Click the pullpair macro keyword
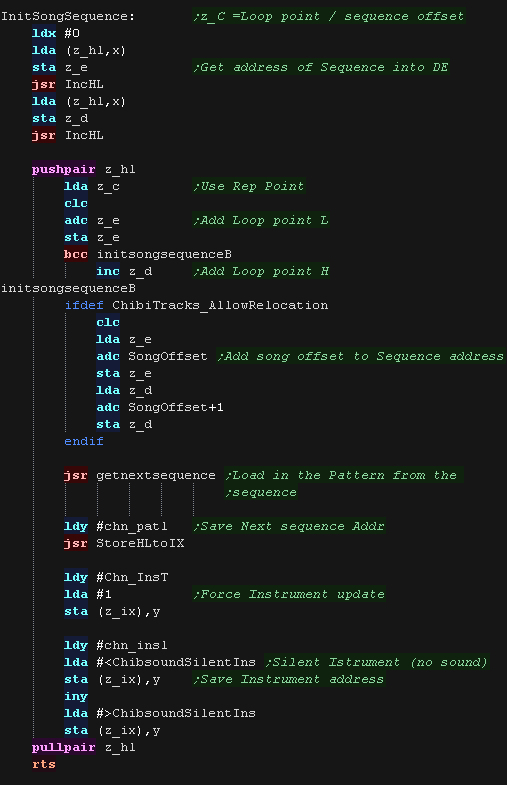Image resolution: width=507 pixels, height=785 pixels. [x=64, y=747]
